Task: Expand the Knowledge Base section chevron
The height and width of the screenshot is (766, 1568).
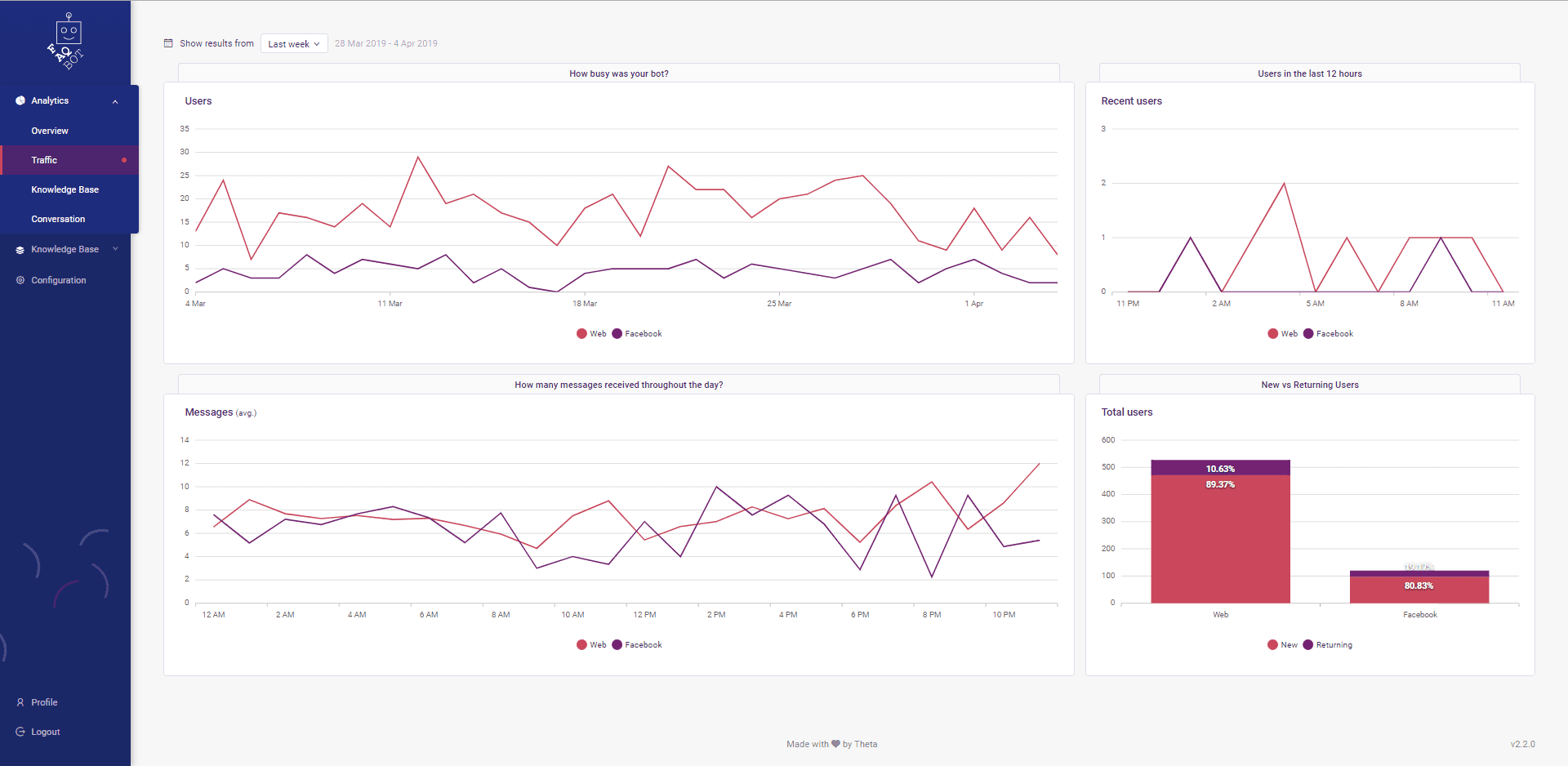Action: click(x=115, y=249)
